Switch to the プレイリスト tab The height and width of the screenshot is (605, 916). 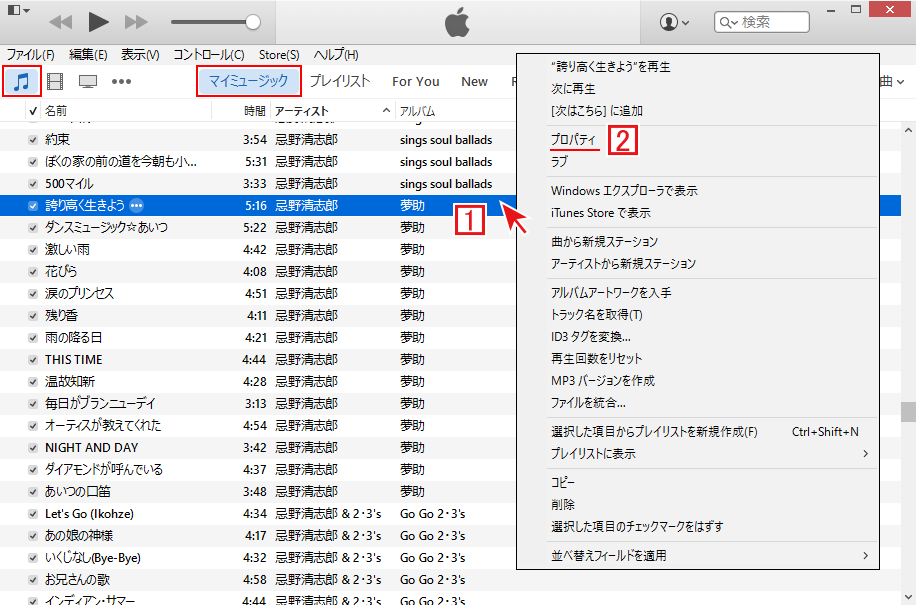(x=340, y=81)
